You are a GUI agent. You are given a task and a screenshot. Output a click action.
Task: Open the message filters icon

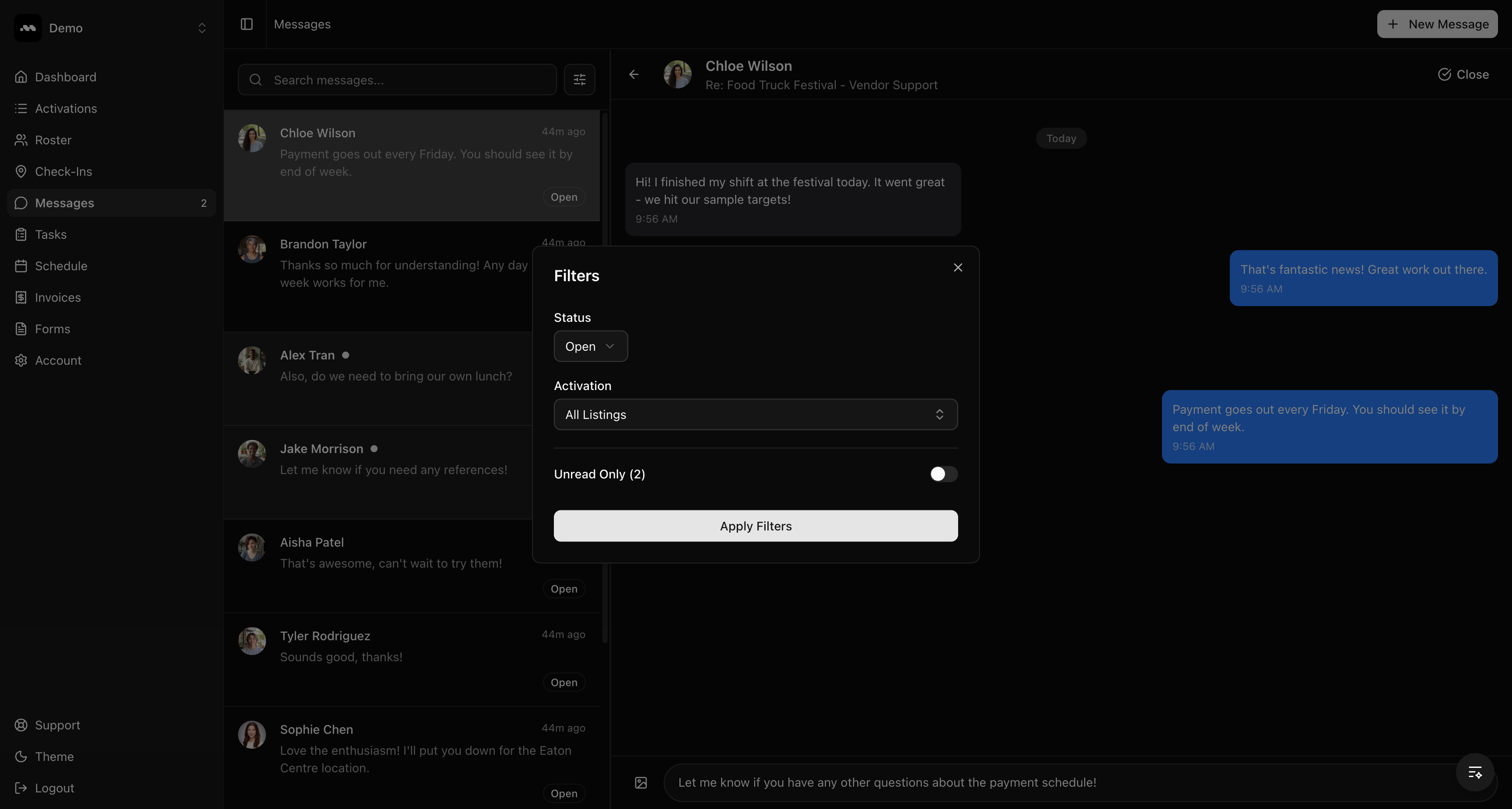click(x=579, y=80)
